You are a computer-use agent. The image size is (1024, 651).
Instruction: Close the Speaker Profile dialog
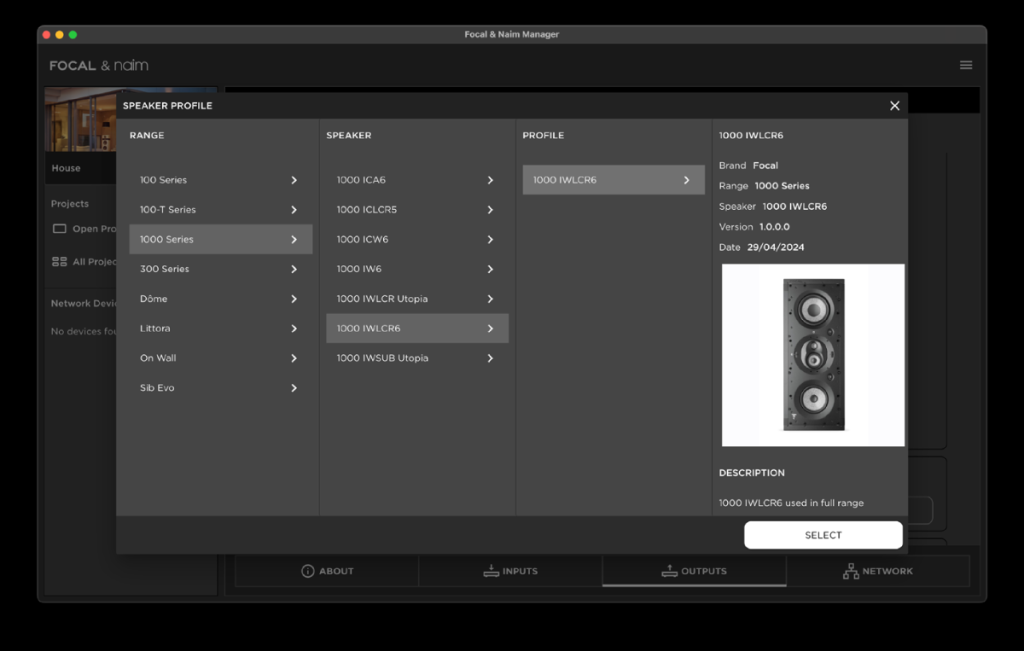coord(895,106)
